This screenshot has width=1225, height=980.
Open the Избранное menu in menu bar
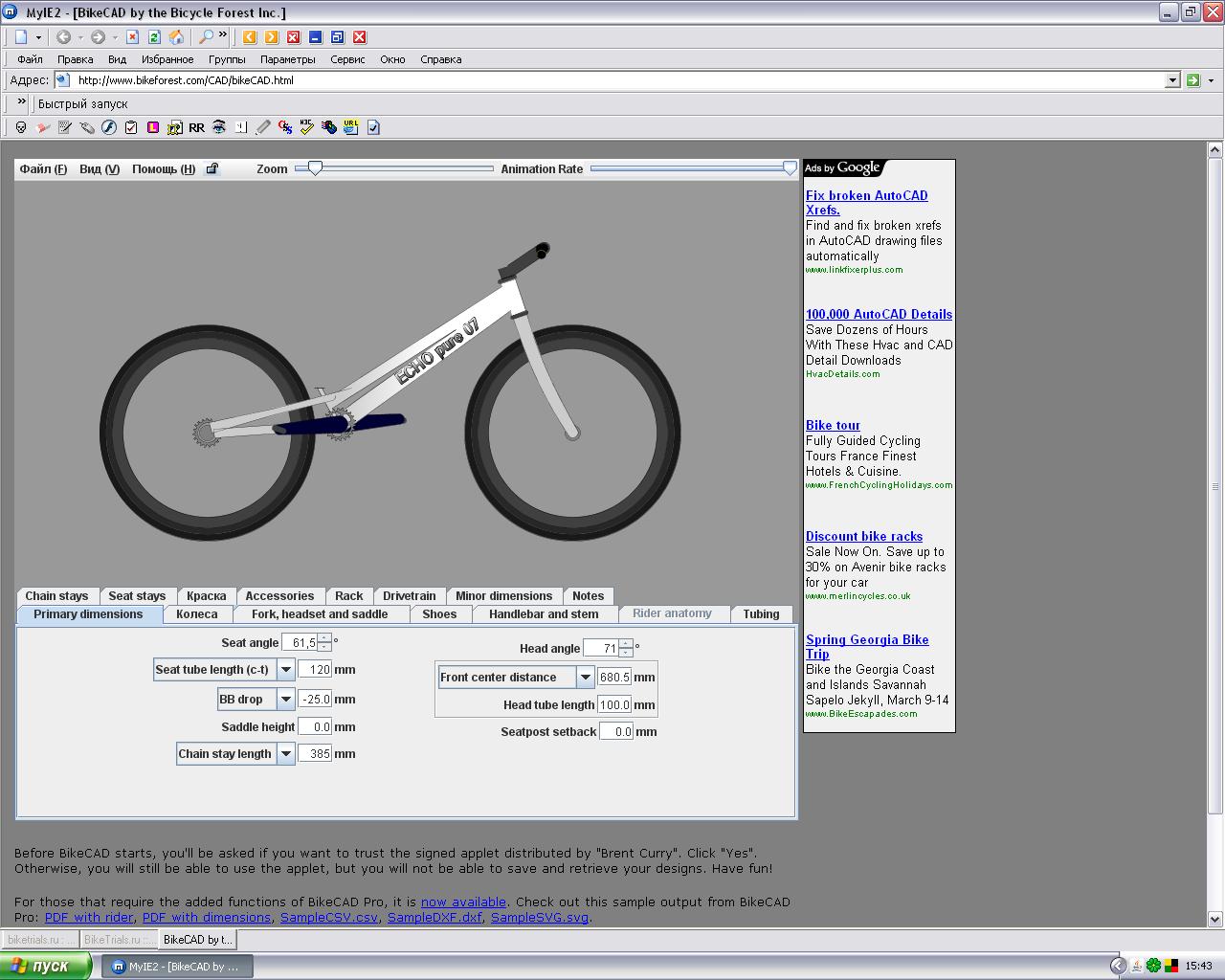[x=167, y=59]
